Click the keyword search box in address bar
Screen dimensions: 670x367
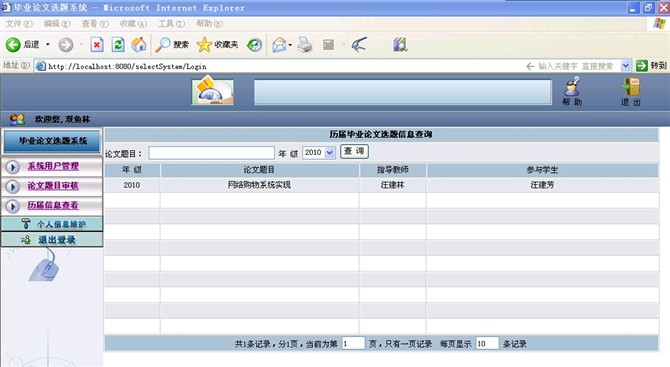(576, 66)
